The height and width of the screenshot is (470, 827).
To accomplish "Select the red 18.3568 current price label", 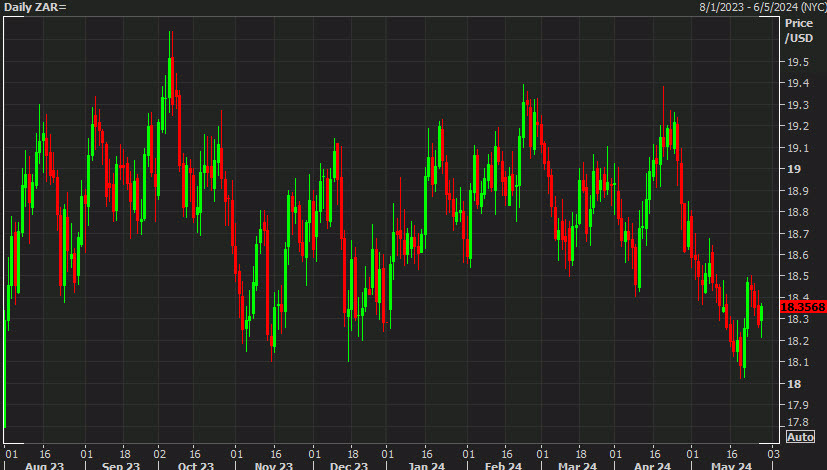I will (x=803, y=307).
